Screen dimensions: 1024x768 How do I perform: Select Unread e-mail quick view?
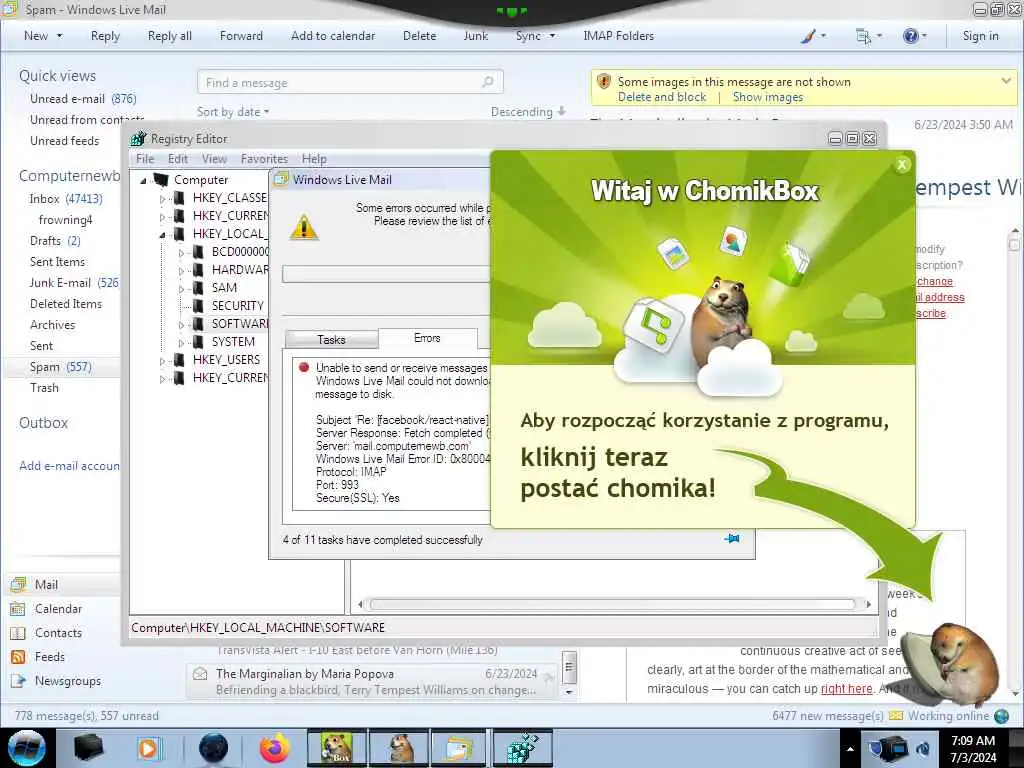pyautogui.click(x=83, y=99)
